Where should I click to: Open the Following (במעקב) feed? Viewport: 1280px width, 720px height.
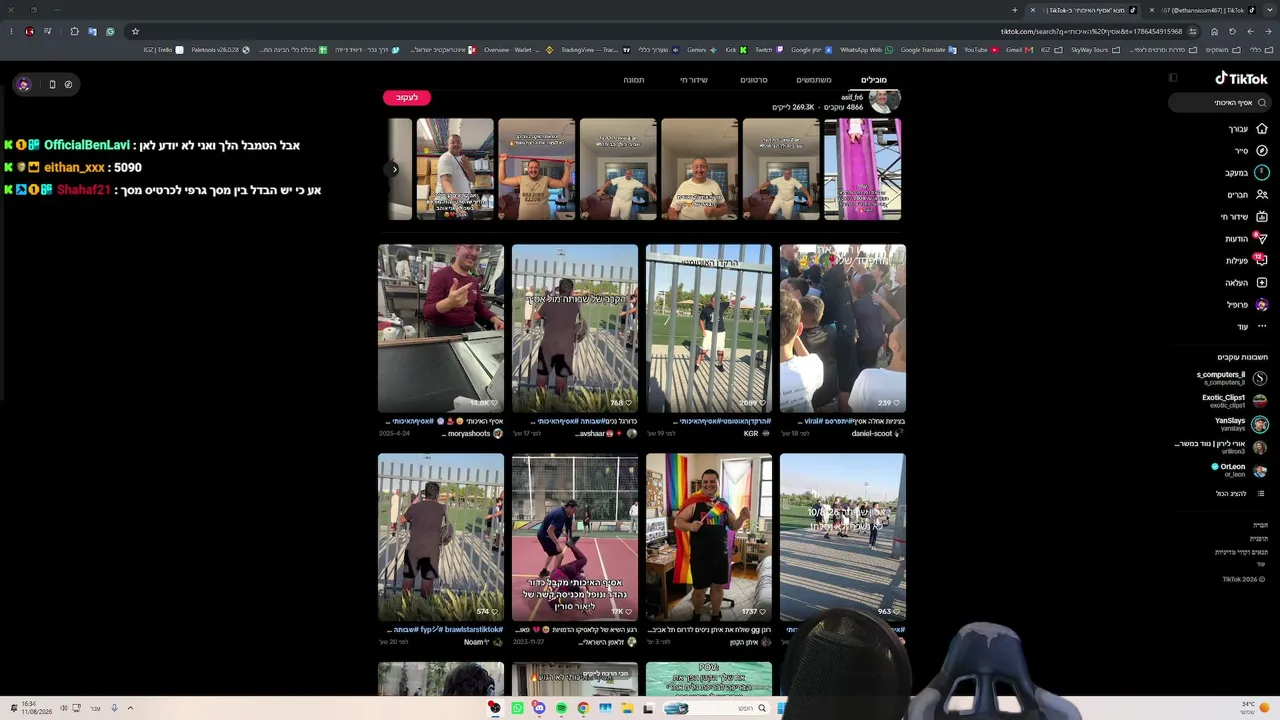1248,173
